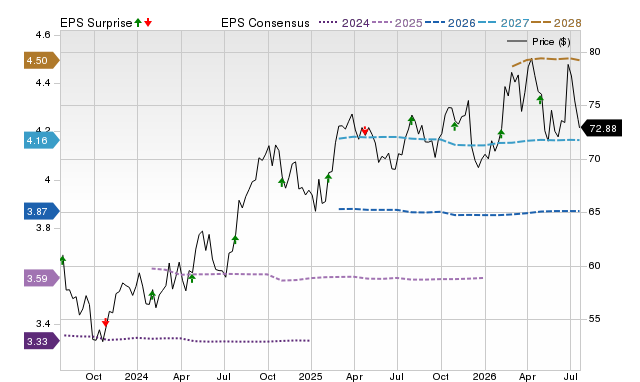Click the 4.4 left axis label
Viewport: 640px width, 382px height.
pyautogui.click(x=43, y=83)
